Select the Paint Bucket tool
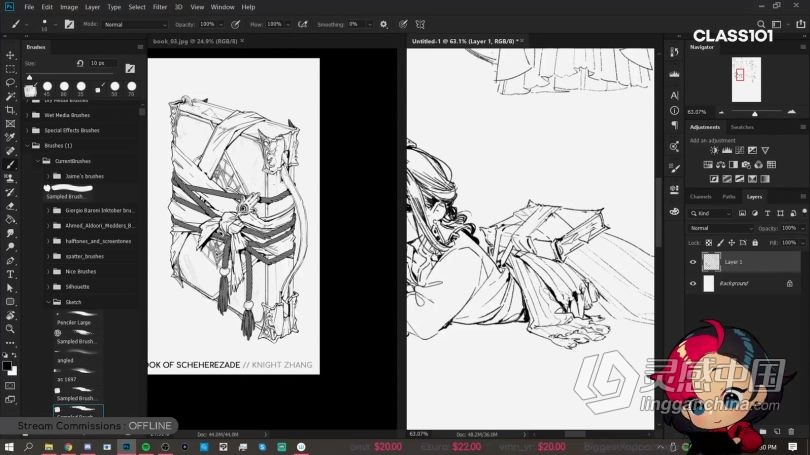The height and width of the screenshot is (455, 810). 10,219
